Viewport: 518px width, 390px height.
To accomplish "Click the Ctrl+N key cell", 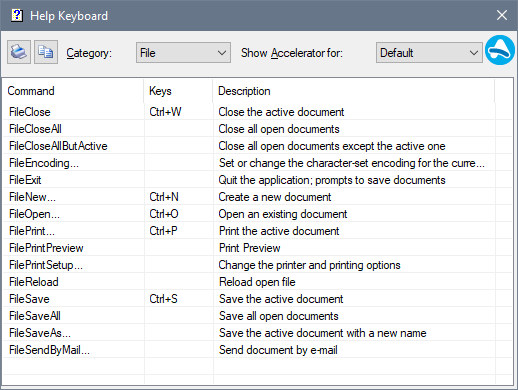I will click(x=164, y=197).
